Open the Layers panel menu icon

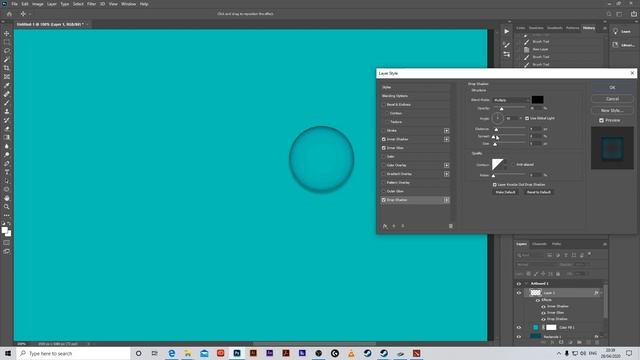click(x=604, y=244)
